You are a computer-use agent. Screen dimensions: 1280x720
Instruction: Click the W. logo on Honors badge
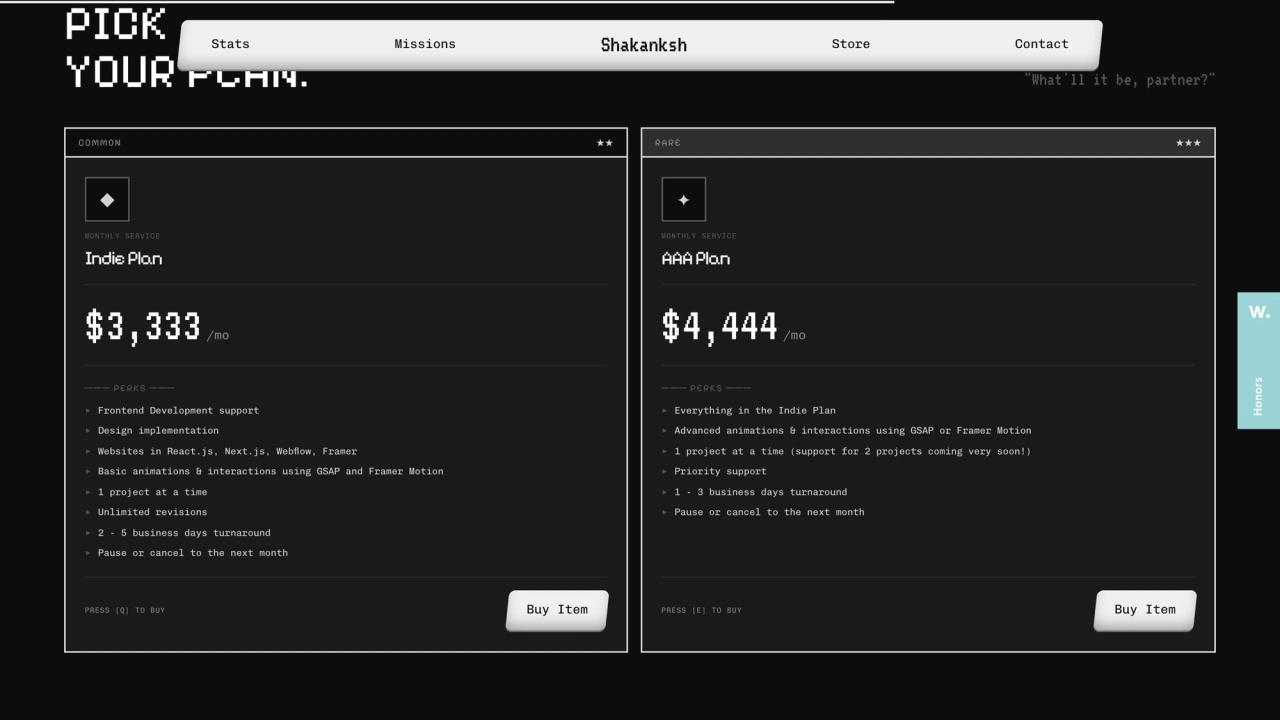[1259, 312]
